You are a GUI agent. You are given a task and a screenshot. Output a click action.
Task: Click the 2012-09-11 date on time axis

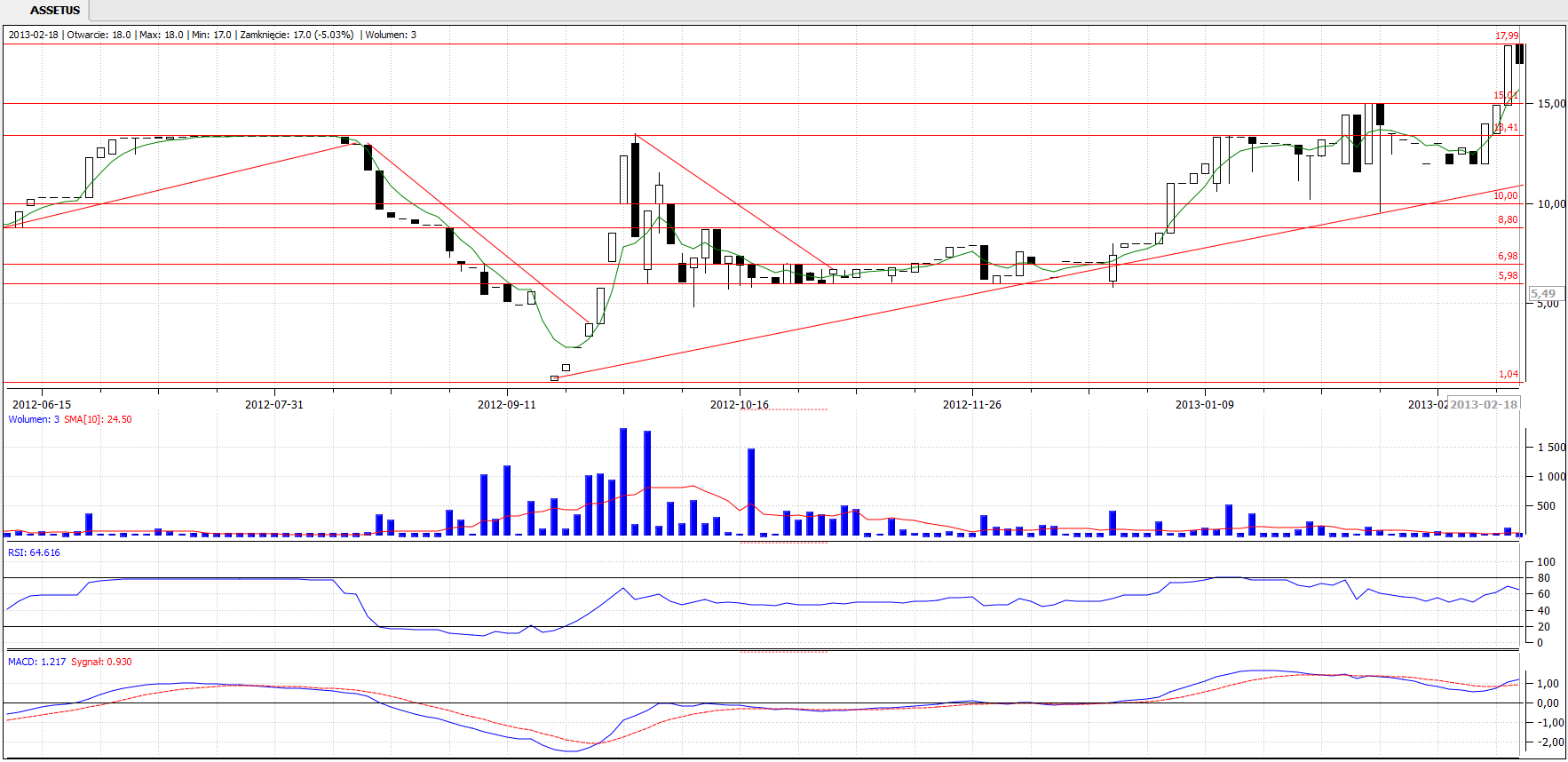coord(506,405)
